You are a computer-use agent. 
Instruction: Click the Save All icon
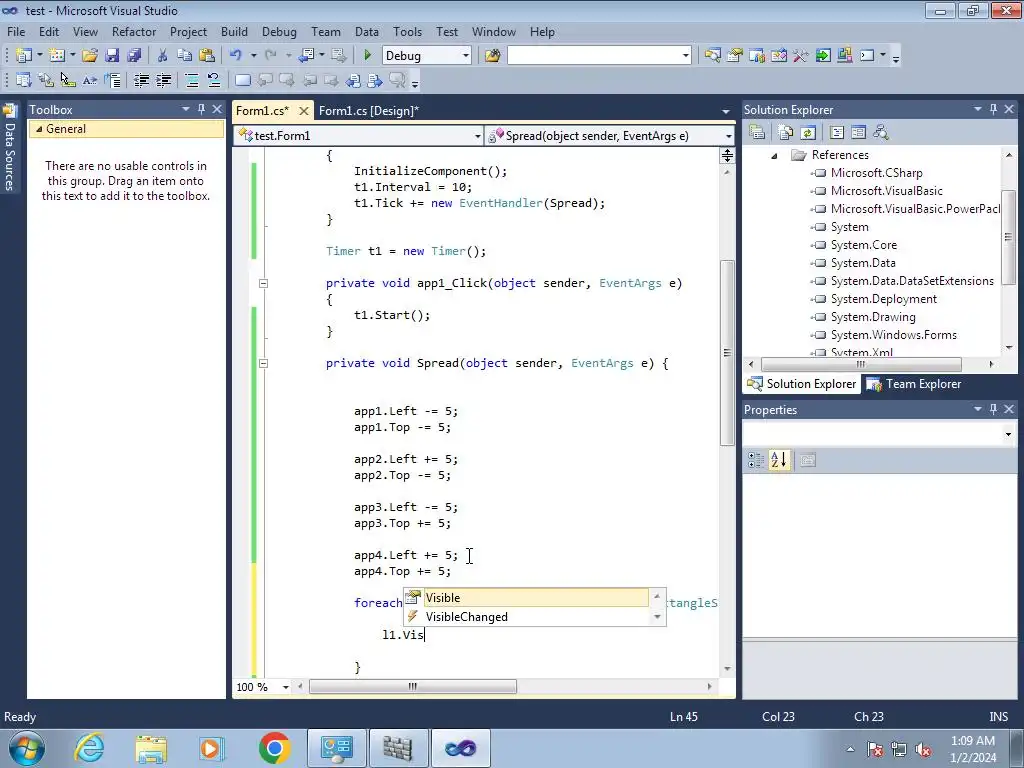pyautogui.click(x=135, y=56)
